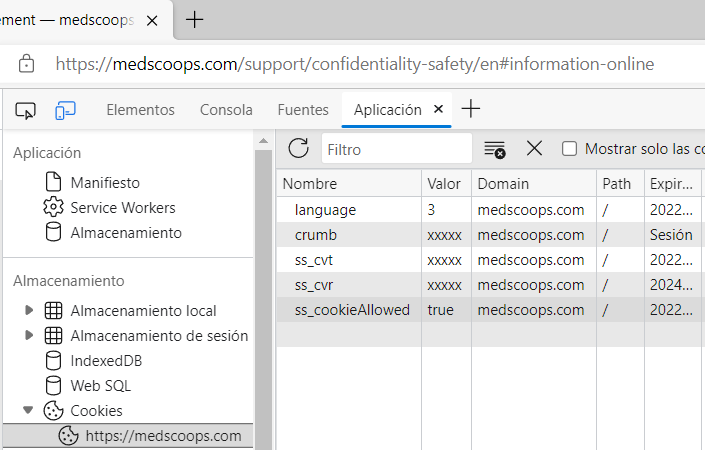The height and width of the screenshot is (450, 705).
Task: Toggle device emulation icon
Action: (66, 110)
